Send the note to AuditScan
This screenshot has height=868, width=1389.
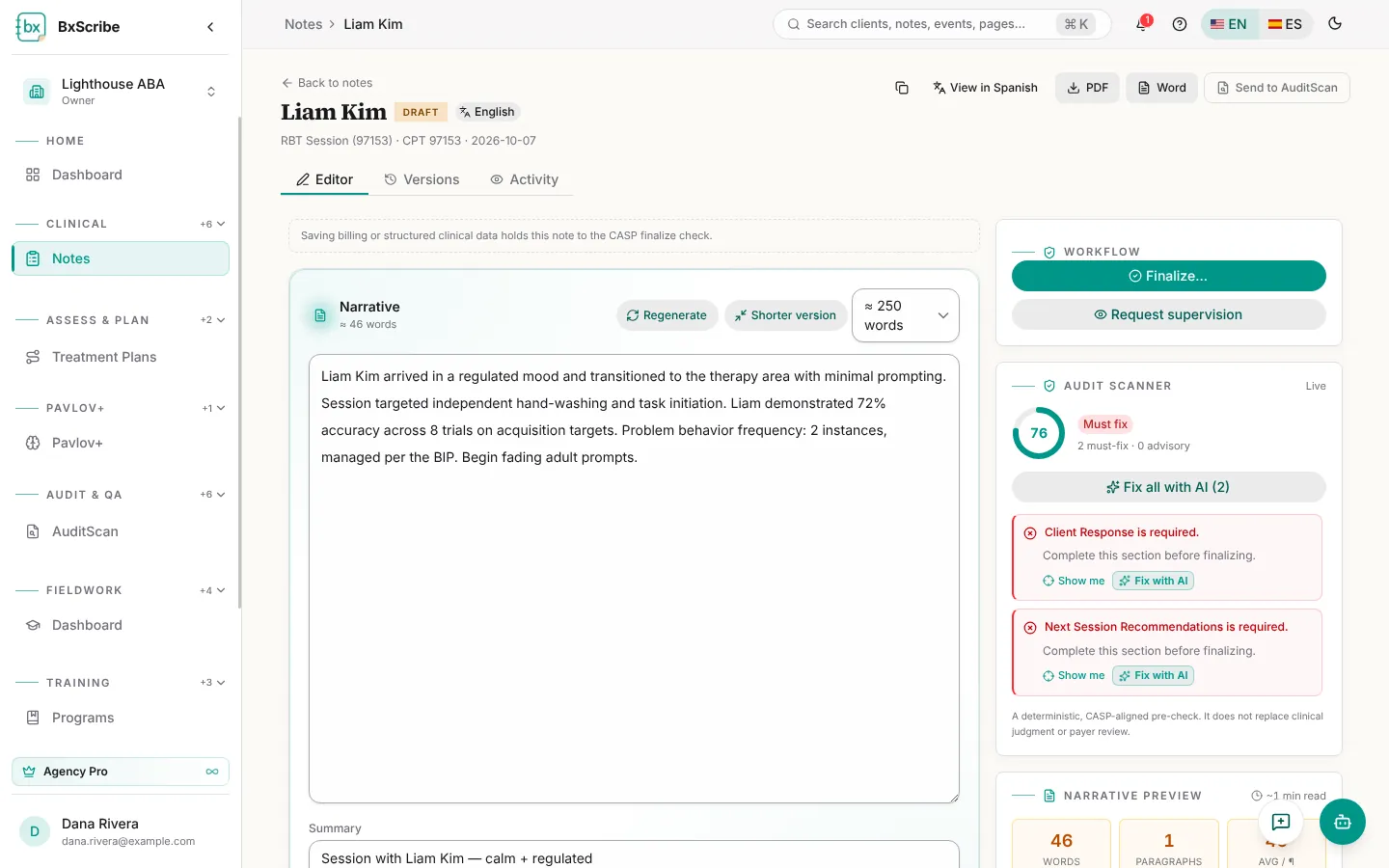coord(1277,88)
